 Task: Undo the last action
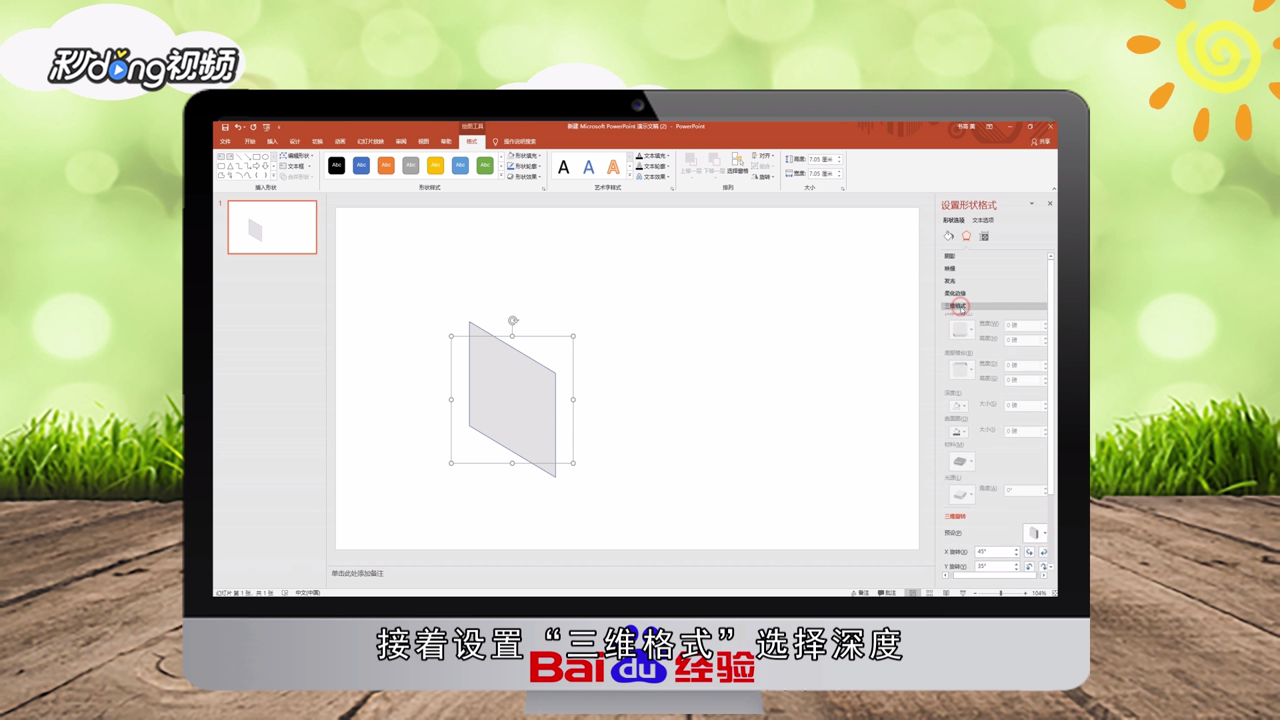tap(238, 127)
